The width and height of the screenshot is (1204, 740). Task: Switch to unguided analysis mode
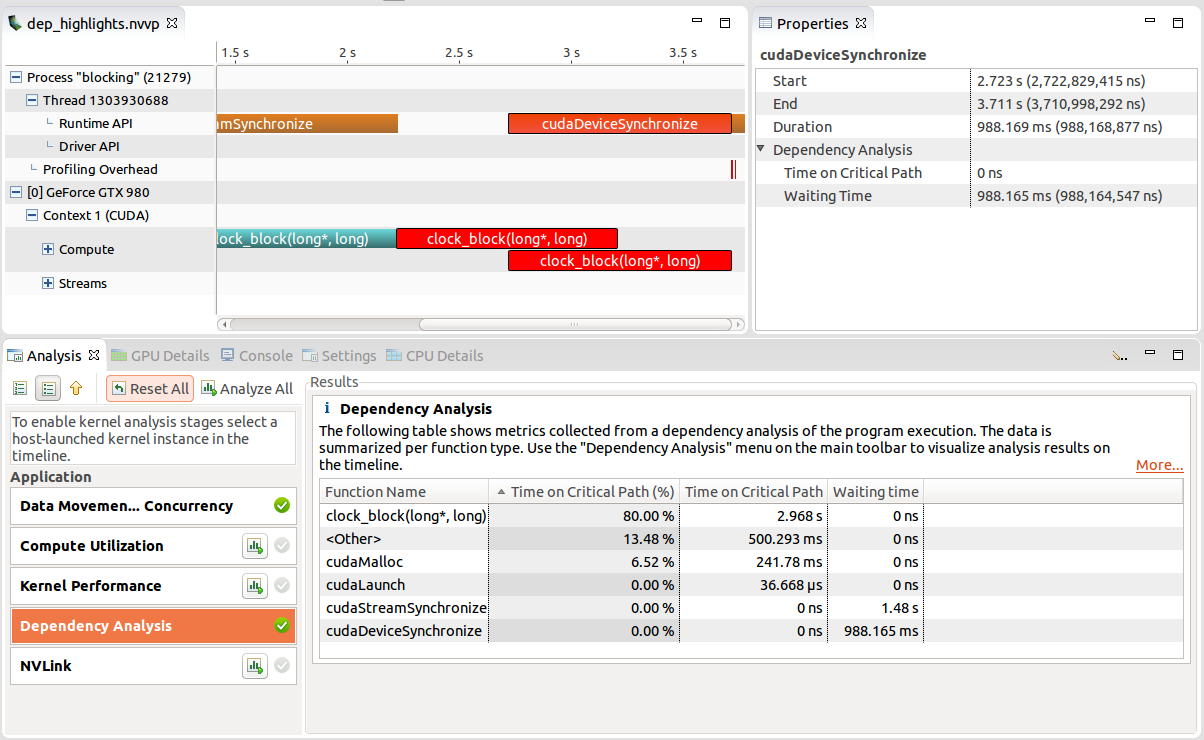coord(47,388)
